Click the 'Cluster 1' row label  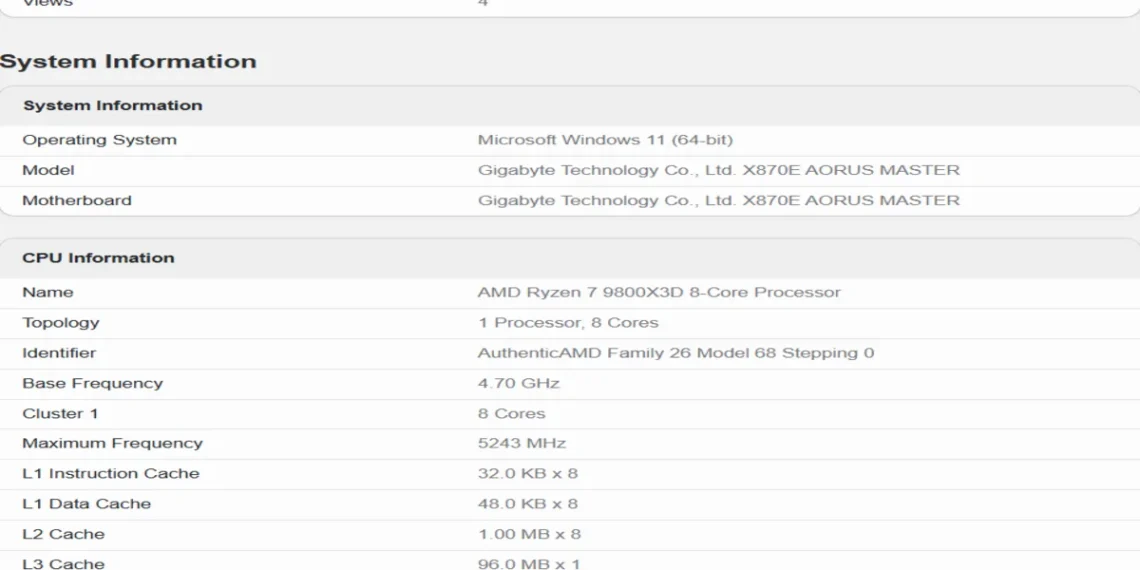point(60,414)
